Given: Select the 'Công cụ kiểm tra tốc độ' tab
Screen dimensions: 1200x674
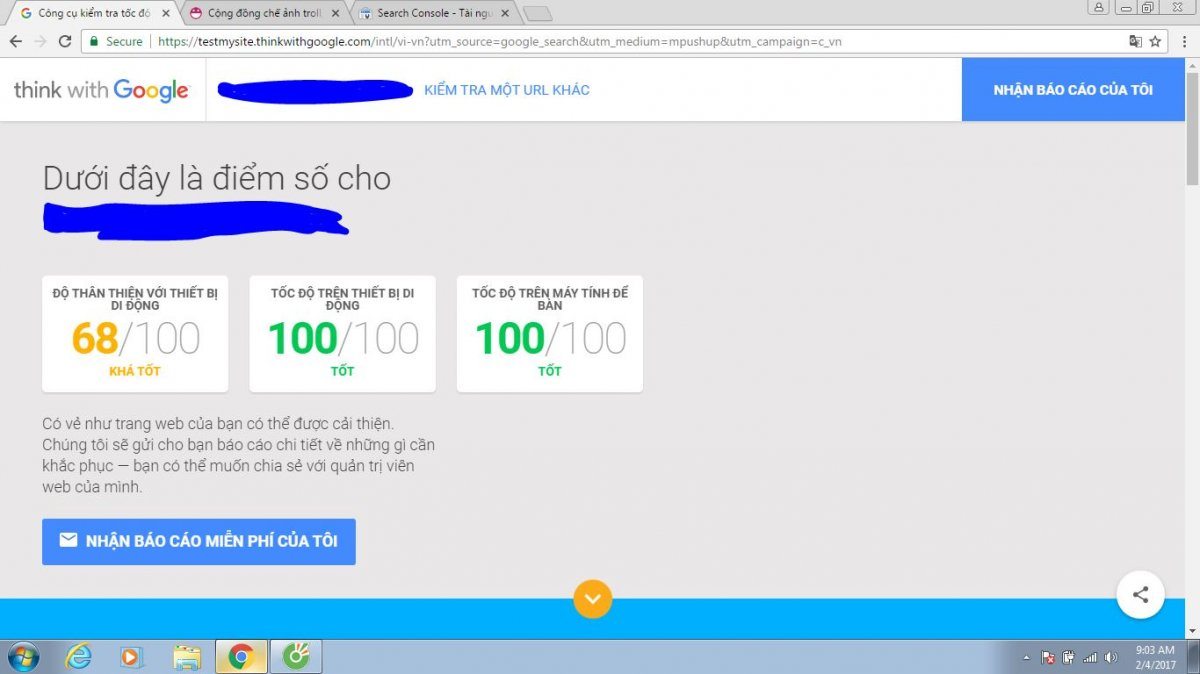Looking at the screenshot, I should (x=94, y=14).
